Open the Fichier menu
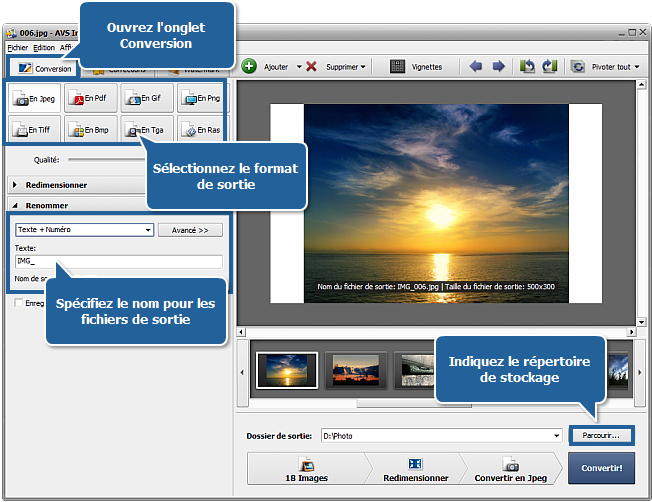Image resolution: width=652 pixels, height=502 pixels. (17, 47)
